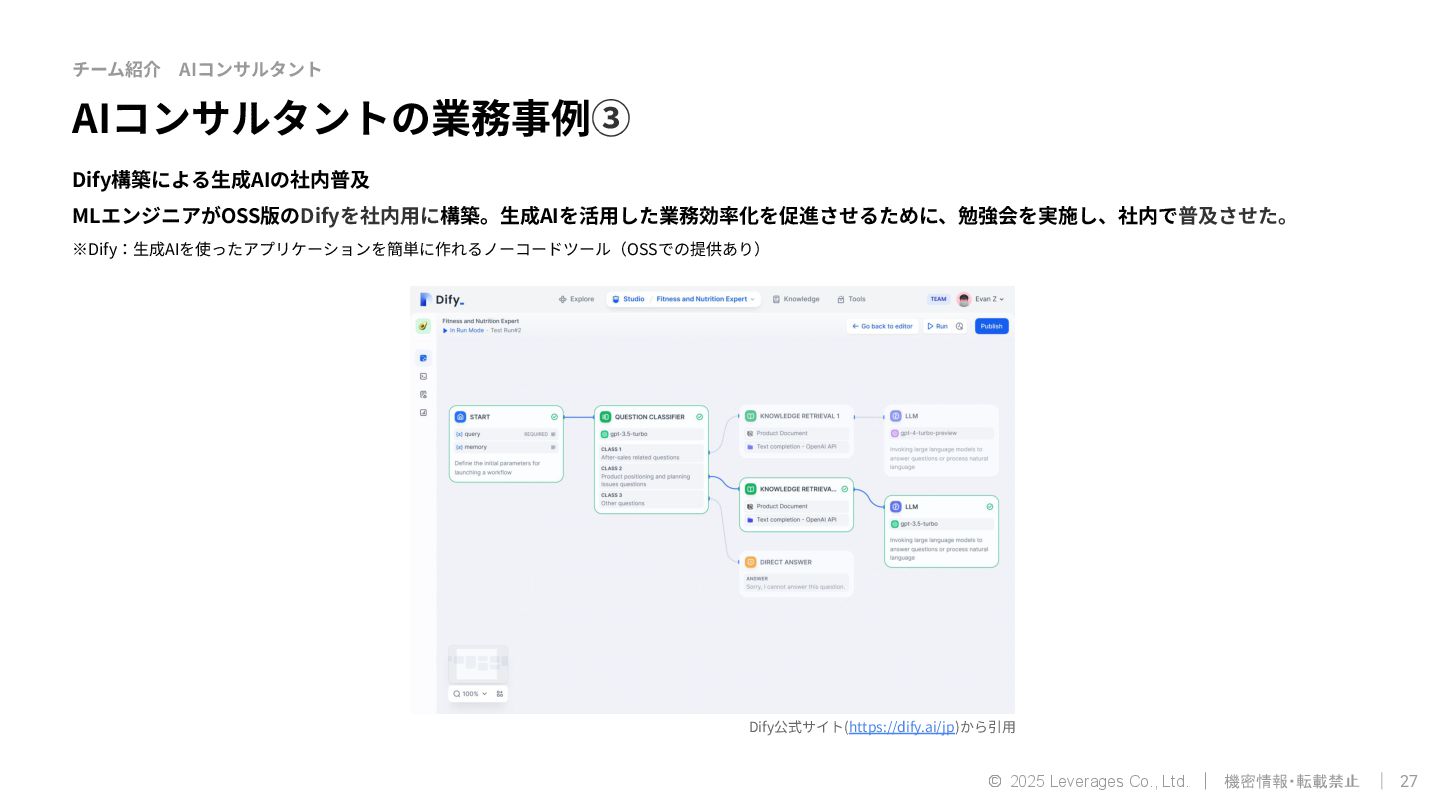
Task: Click the page number 27
Action: coord(1408,781)
